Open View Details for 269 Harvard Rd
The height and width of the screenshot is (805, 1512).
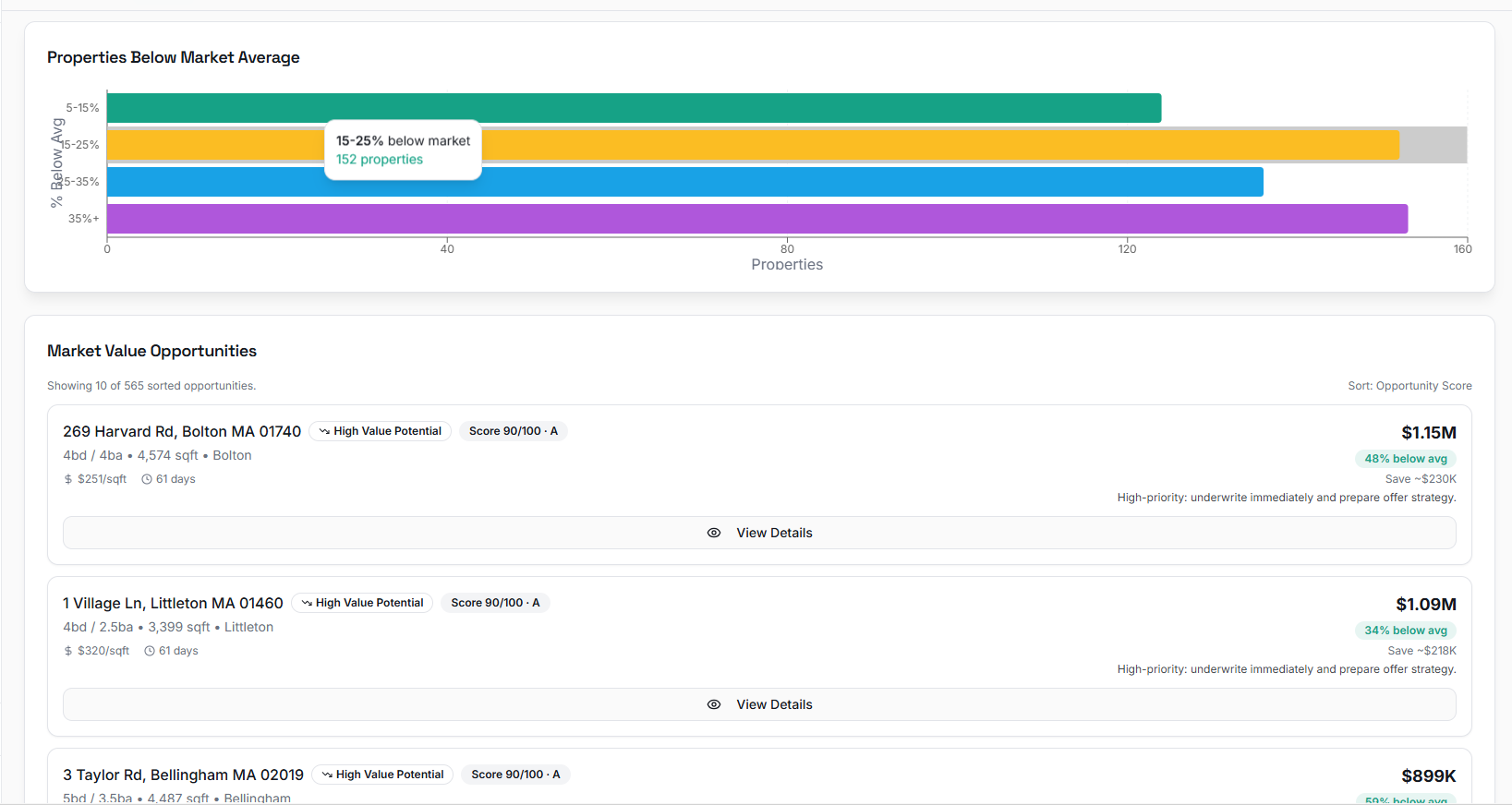point(759,533)
